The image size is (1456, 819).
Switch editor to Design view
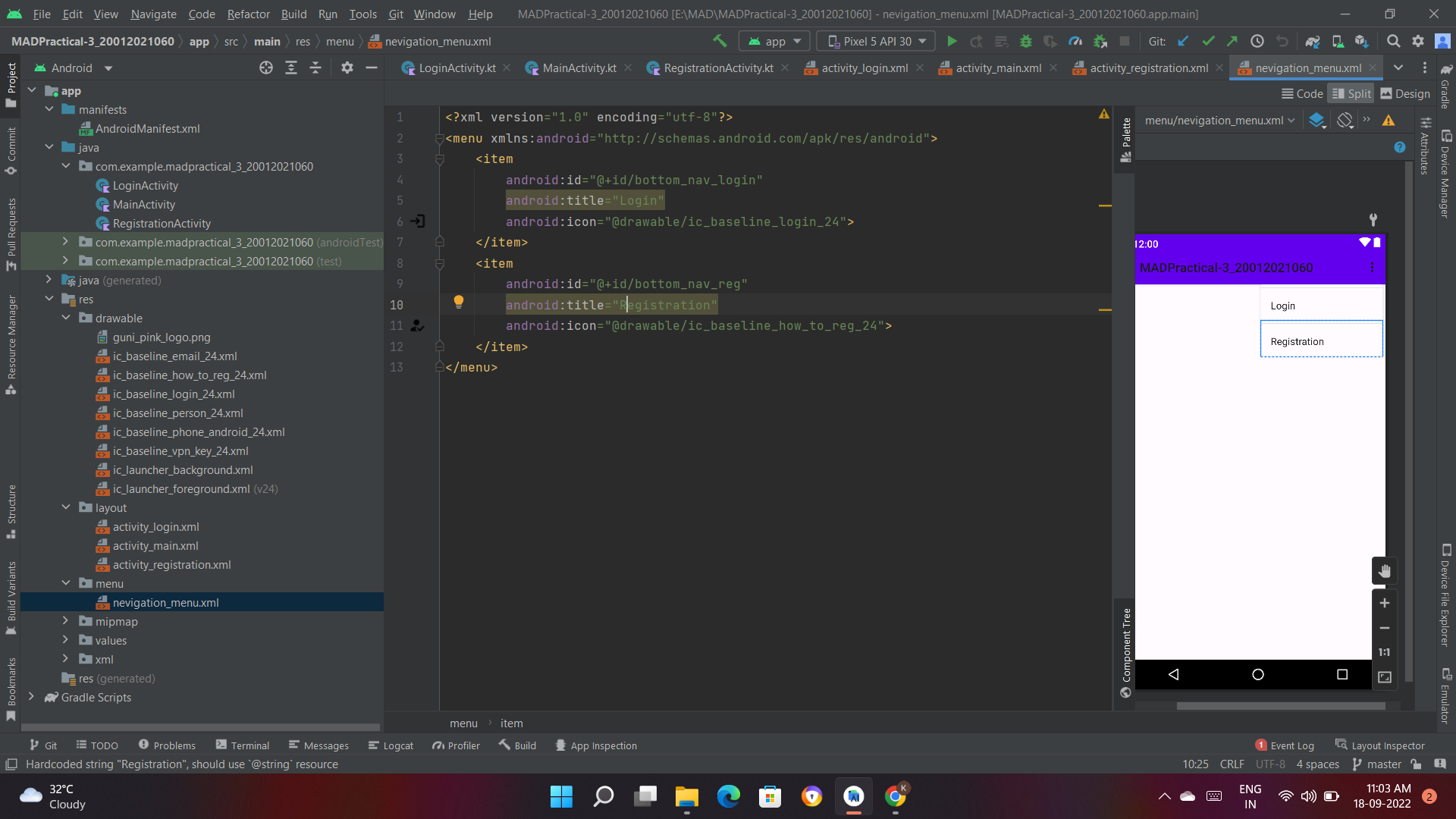[x=1405, y=93]
